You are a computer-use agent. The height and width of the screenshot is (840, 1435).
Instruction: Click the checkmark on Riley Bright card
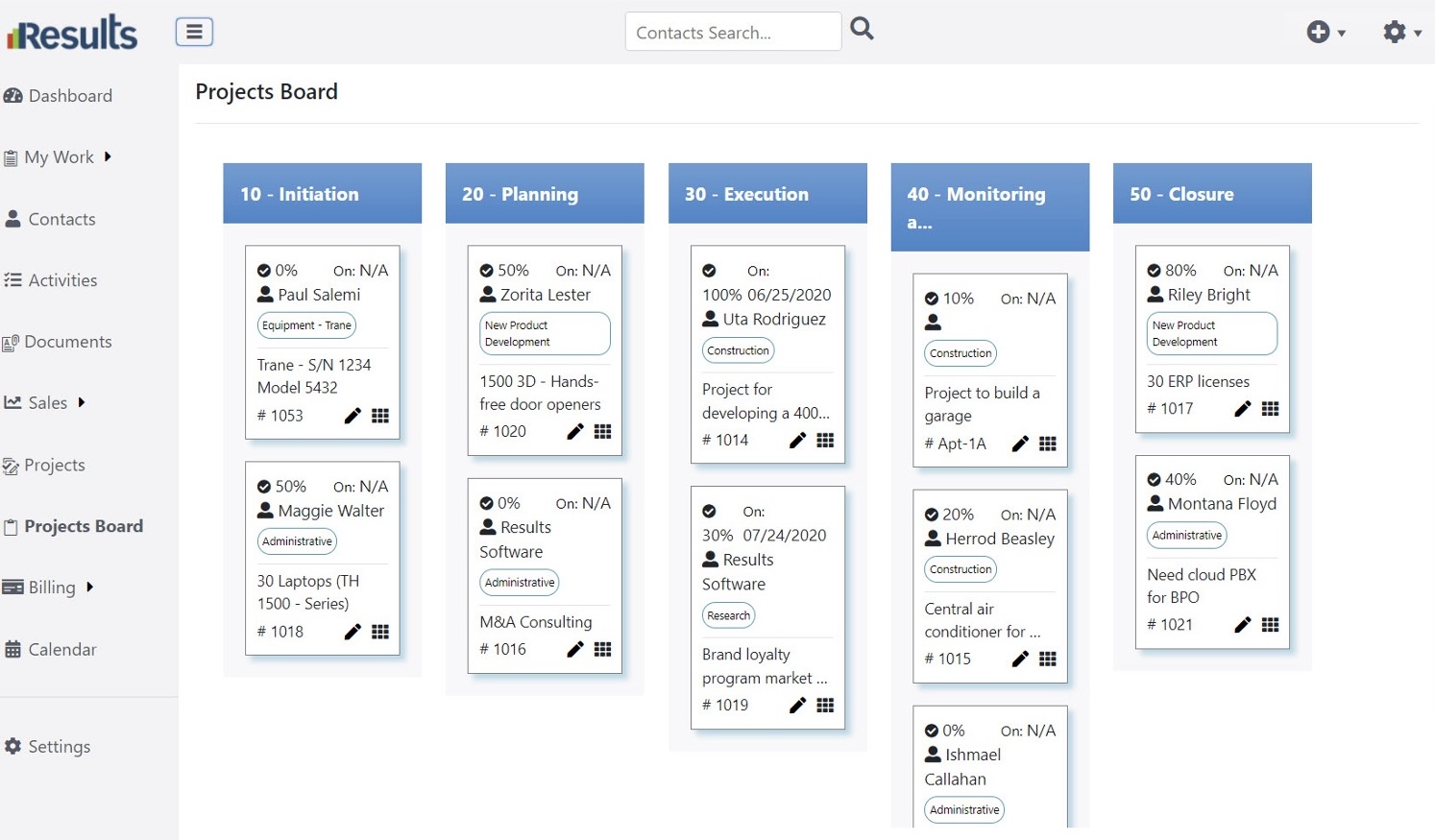coord(1155,271)
